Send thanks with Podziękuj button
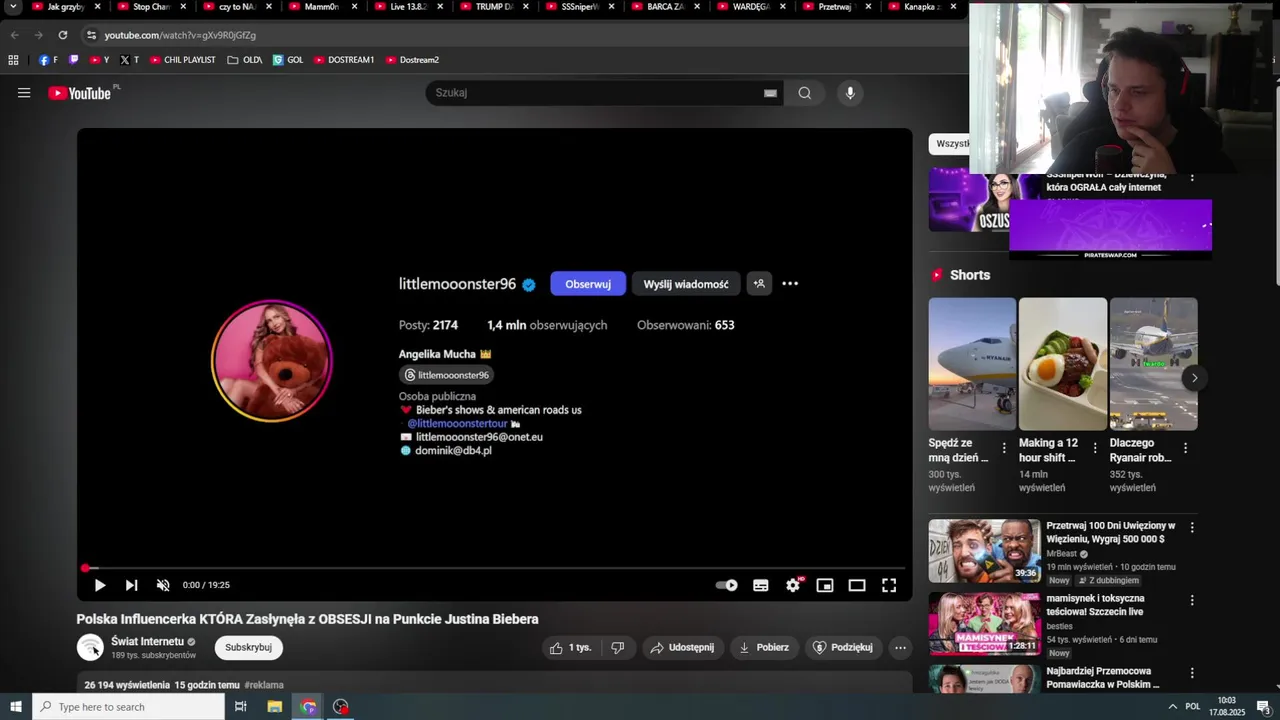Image resolution: width=1280 pixels, height=720 pixels. pyautogui.click(x=843, y=647)
